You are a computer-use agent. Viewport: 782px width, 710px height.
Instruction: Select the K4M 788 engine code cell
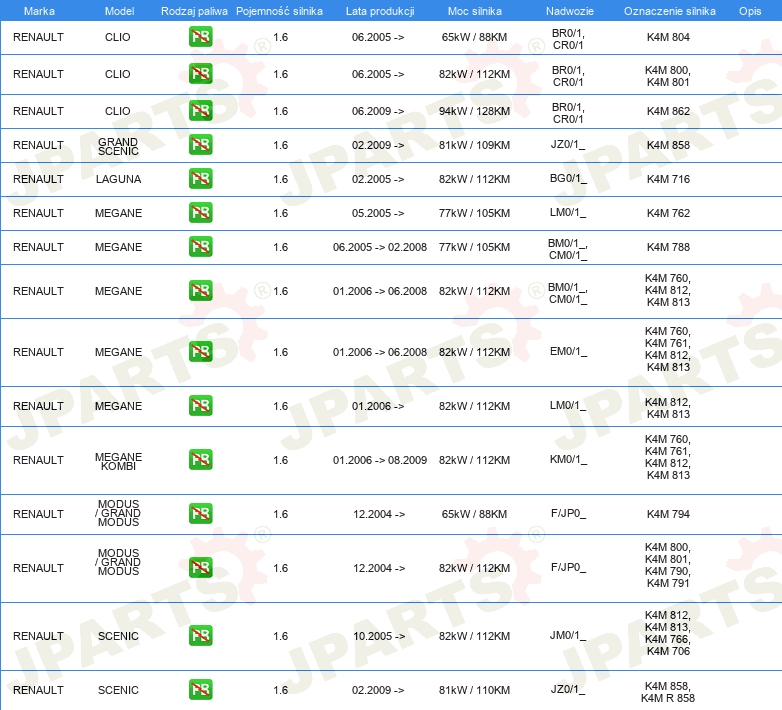668,247
